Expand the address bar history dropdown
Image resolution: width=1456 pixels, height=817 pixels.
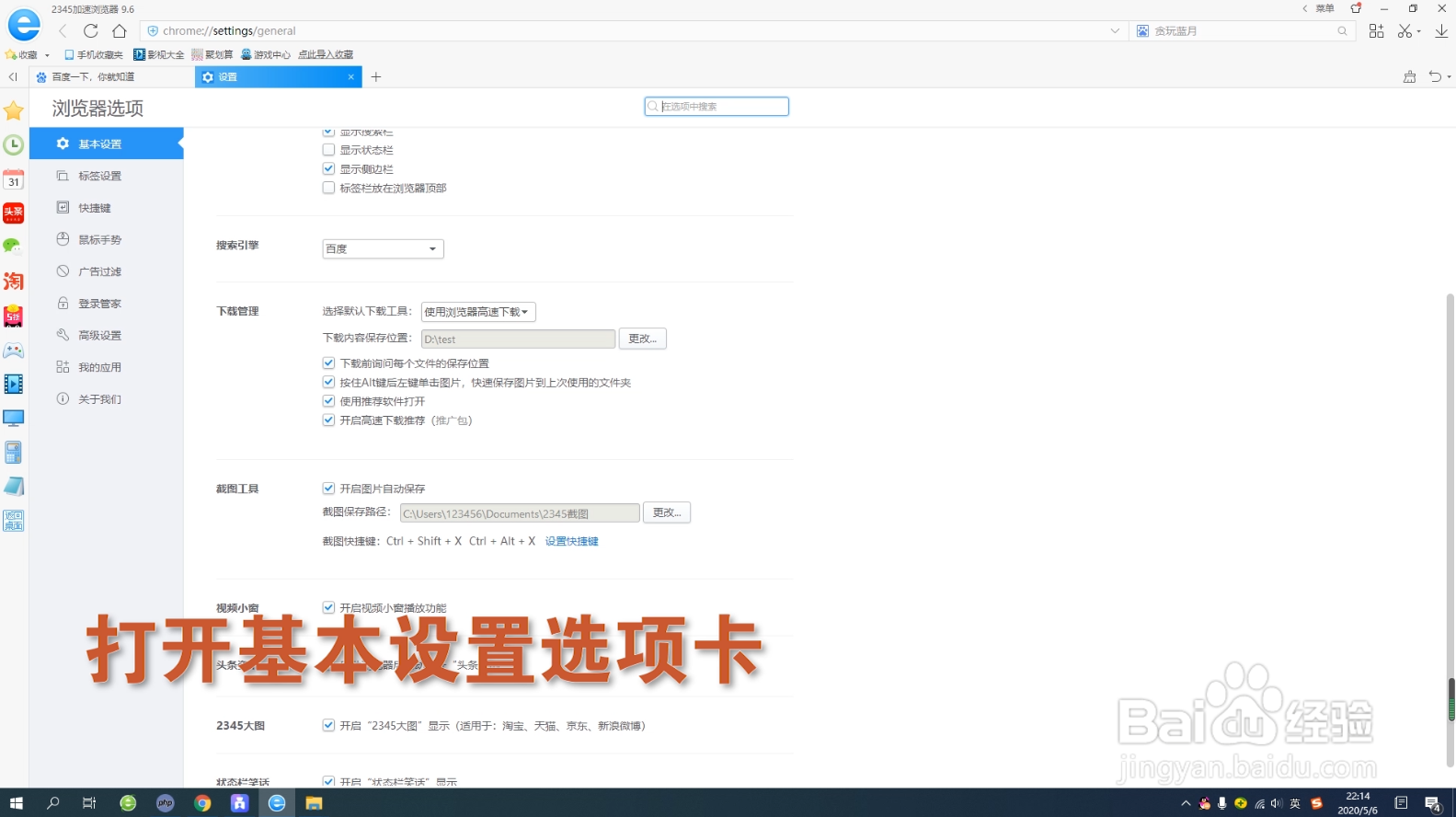point(1115,30)
